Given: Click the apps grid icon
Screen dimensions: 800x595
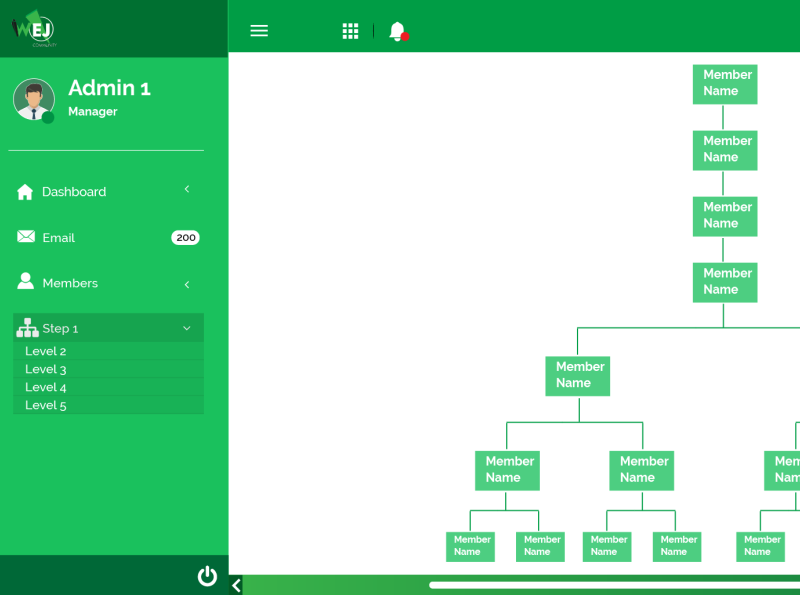Looking at the screenshot, I should coord(350,30).
